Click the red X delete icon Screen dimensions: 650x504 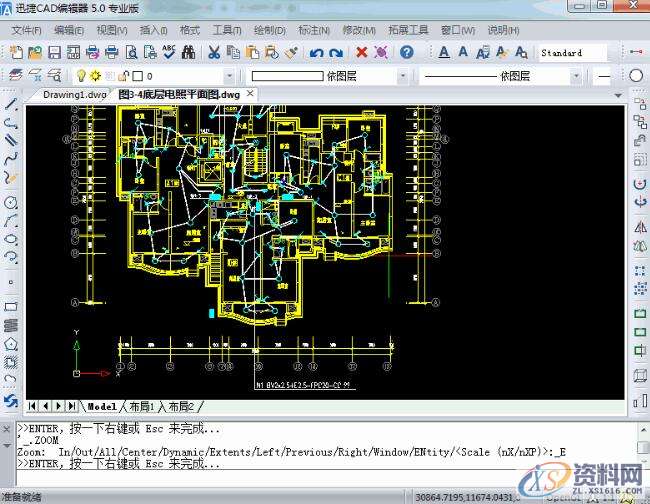coord(361,52)
